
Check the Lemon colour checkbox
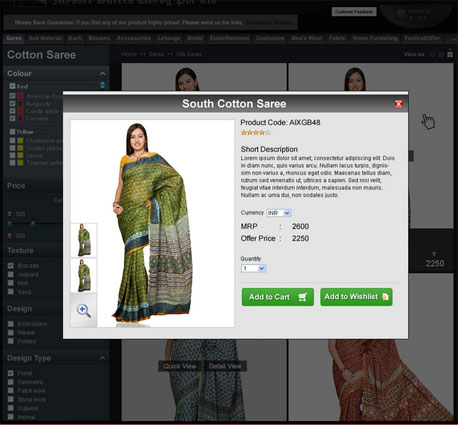12,155
